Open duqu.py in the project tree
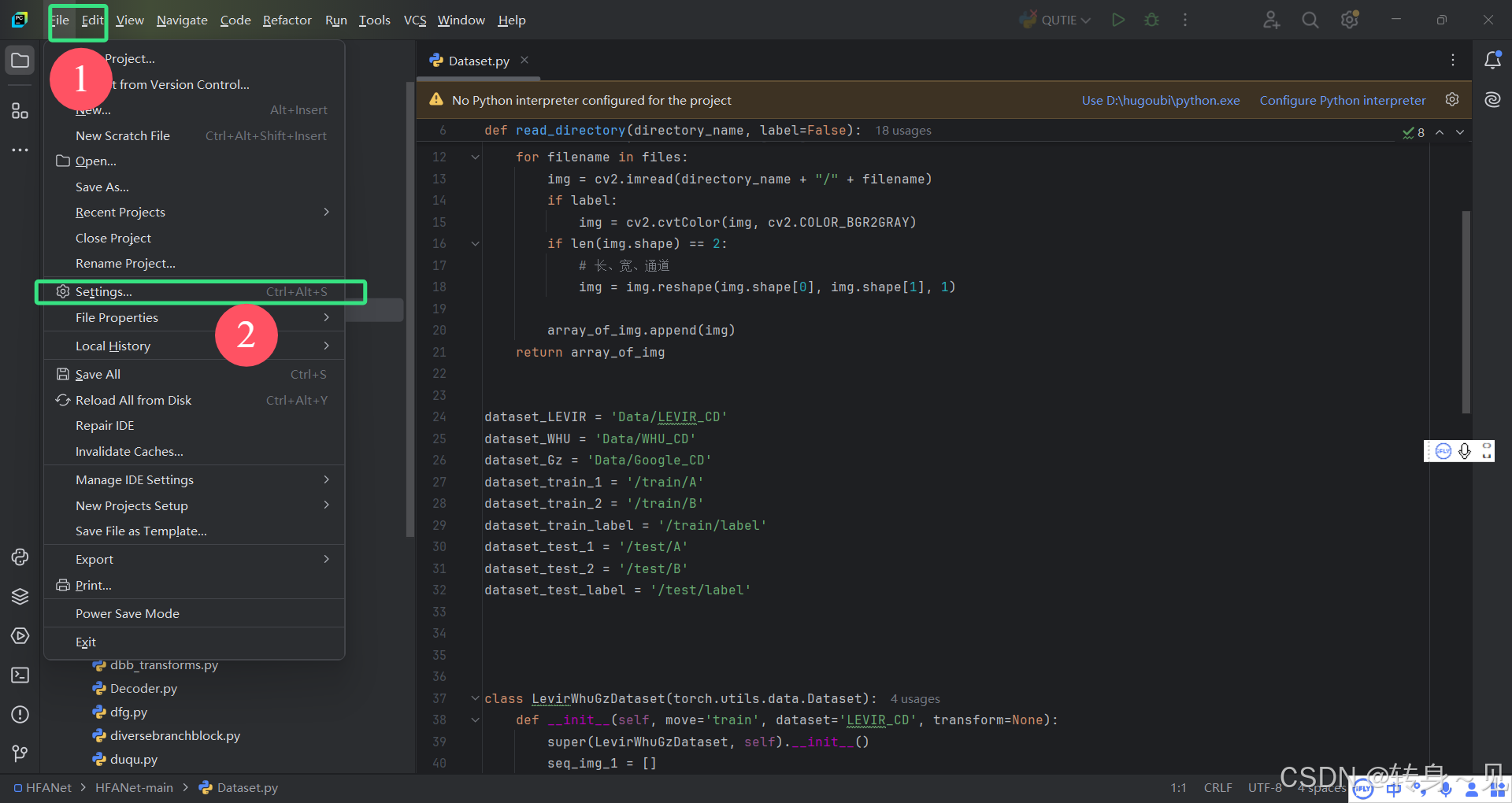Screen dimensions: 1512x803 tap(134, 759)
